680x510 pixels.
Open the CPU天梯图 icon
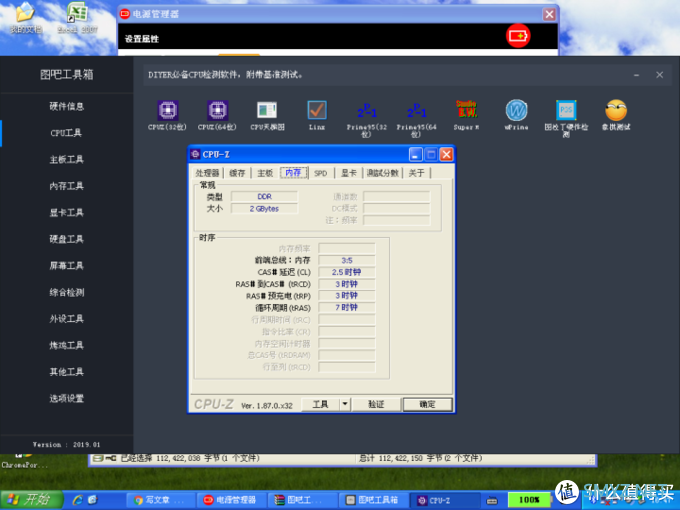[x=267, y=110]
